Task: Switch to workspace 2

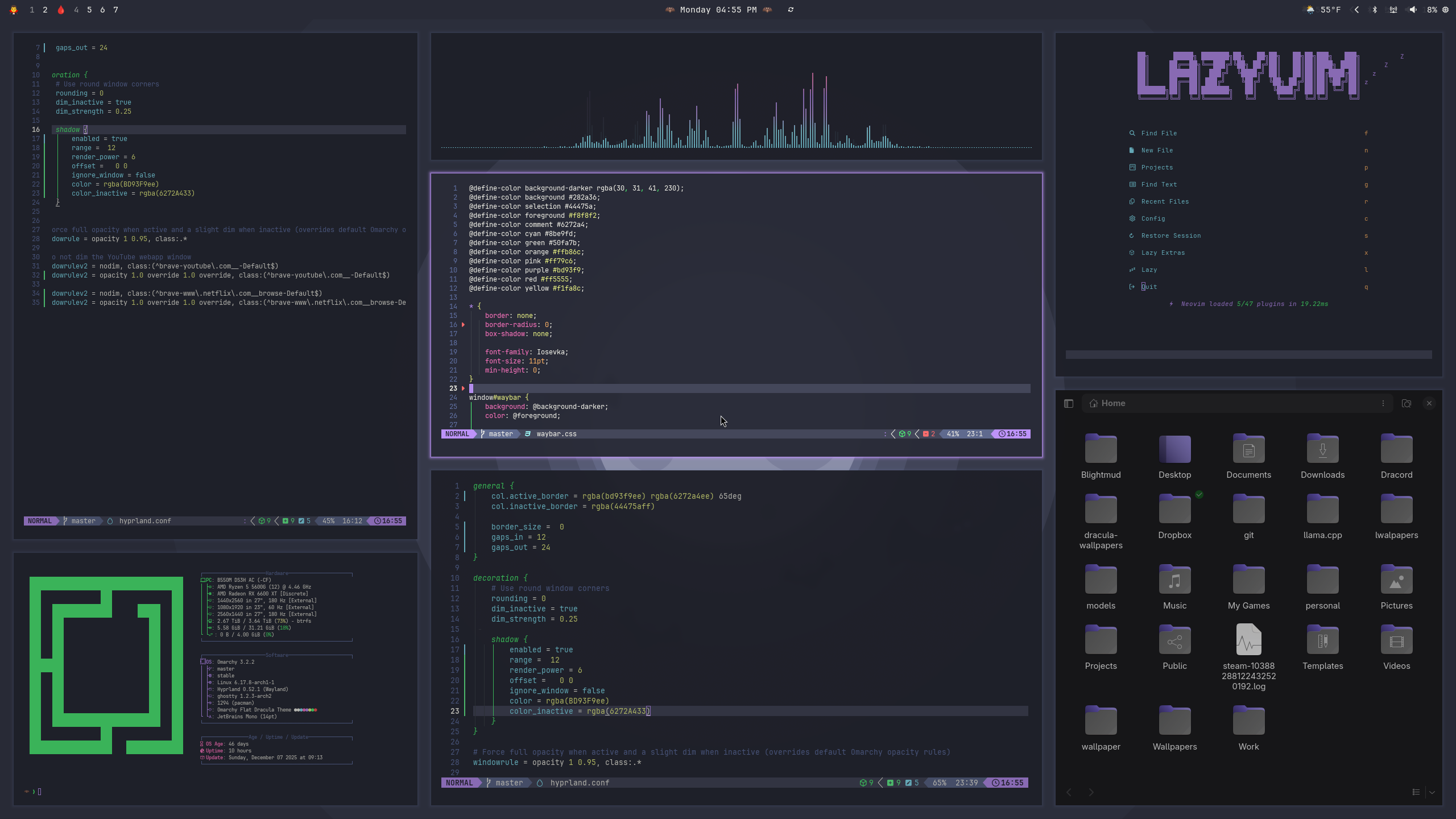Action: (45, 10)
